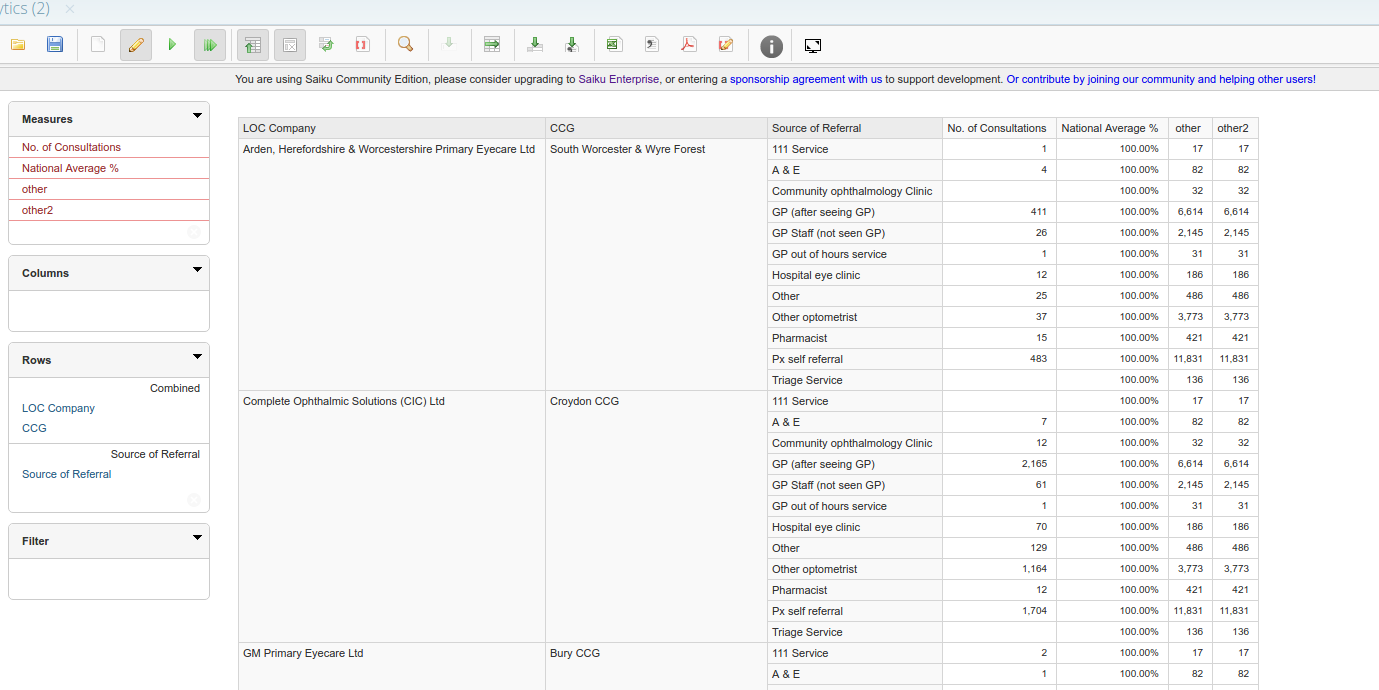The image size is (1379, 690).
Task: Select 'Arden, Herefordshire & Worcestershire Primary Eyecare Ltd' cell
Action: [392, 264]
